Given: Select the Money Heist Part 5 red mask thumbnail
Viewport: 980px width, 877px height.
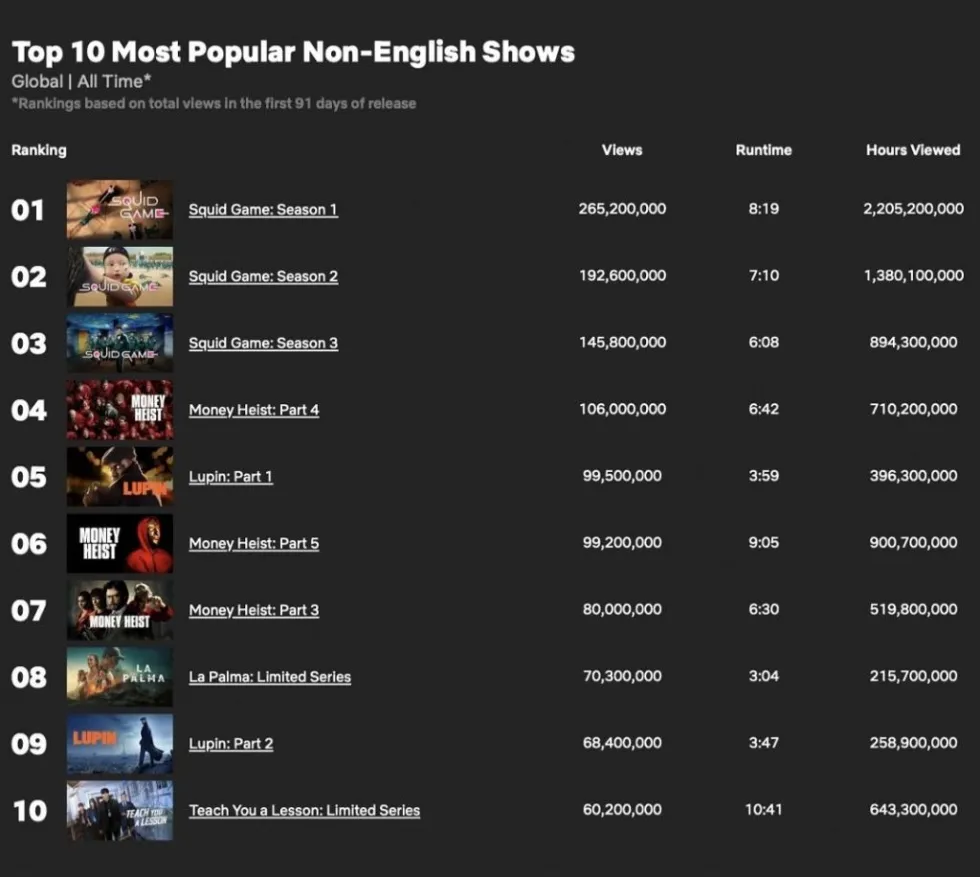Looking at the screenshot, I should (120, 544).
